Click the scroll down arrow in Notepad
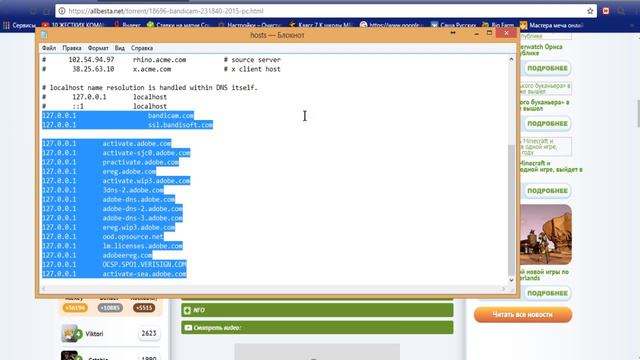This screenshot has height=360, width=640. [511, 280]
